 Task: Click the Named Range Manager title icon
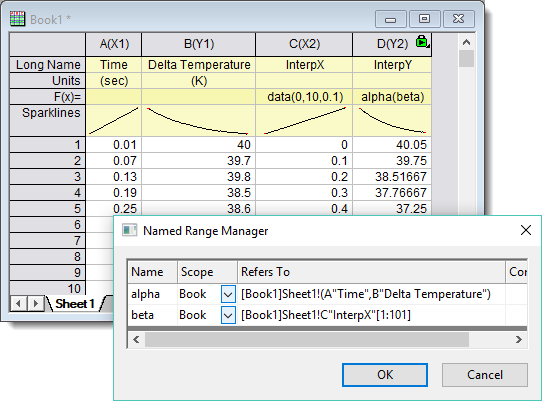130,230
